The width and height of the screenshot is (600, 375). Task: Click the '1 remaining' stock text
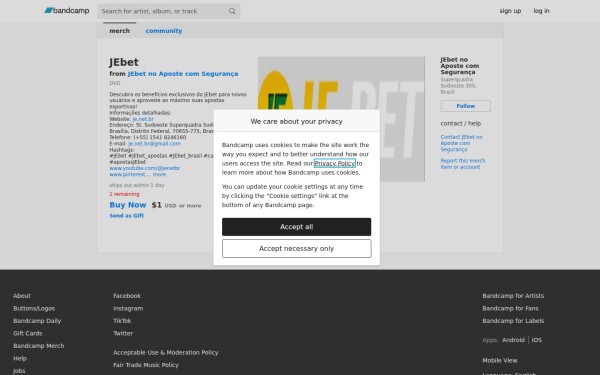[124, 194]
